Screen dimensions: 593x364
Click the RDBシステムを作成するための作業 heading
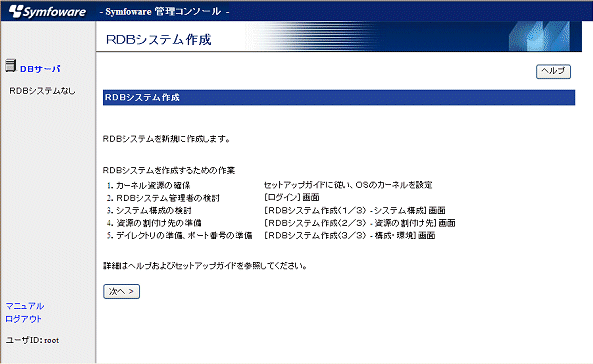point(169,170)
